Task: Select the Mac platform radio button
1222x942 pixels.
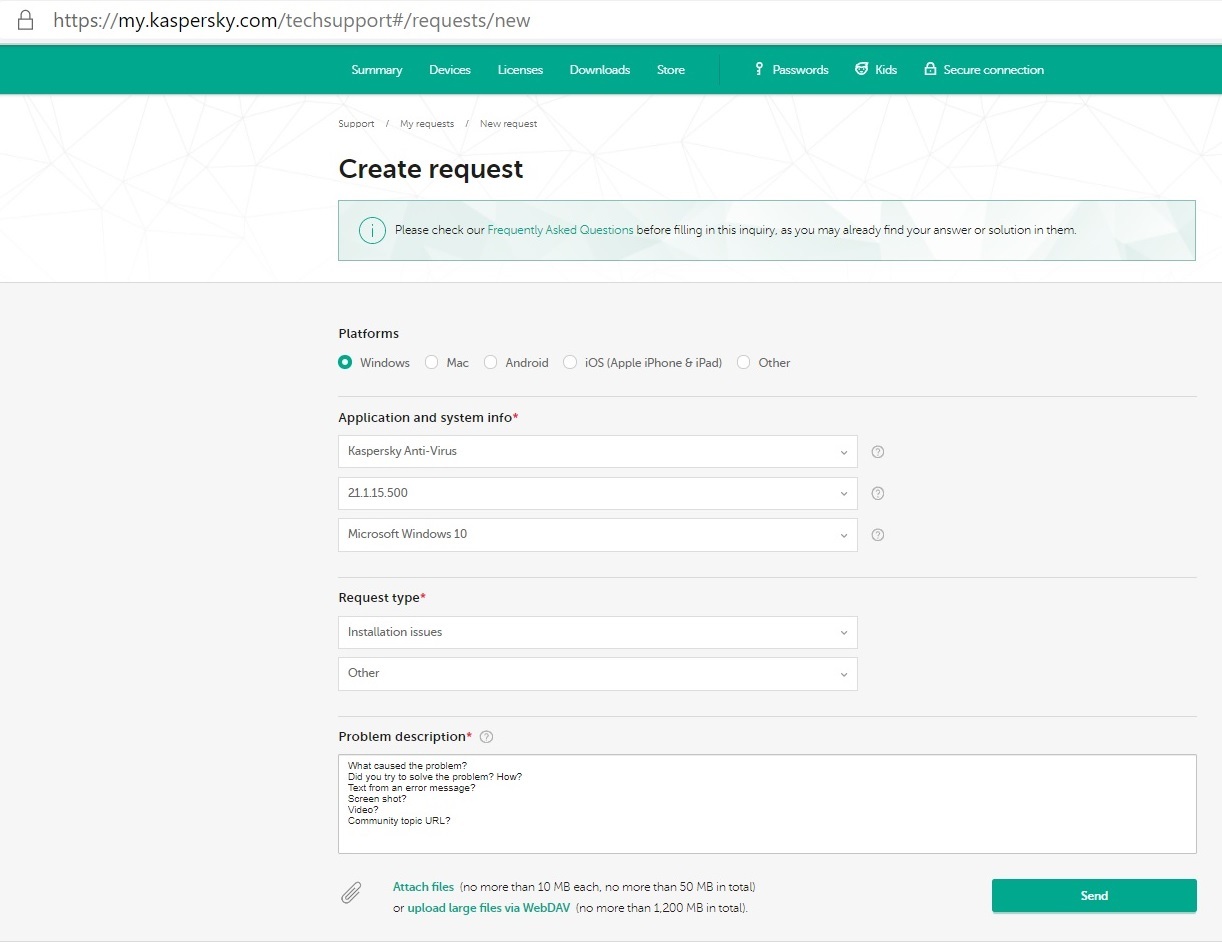Action: pos(432,363)
